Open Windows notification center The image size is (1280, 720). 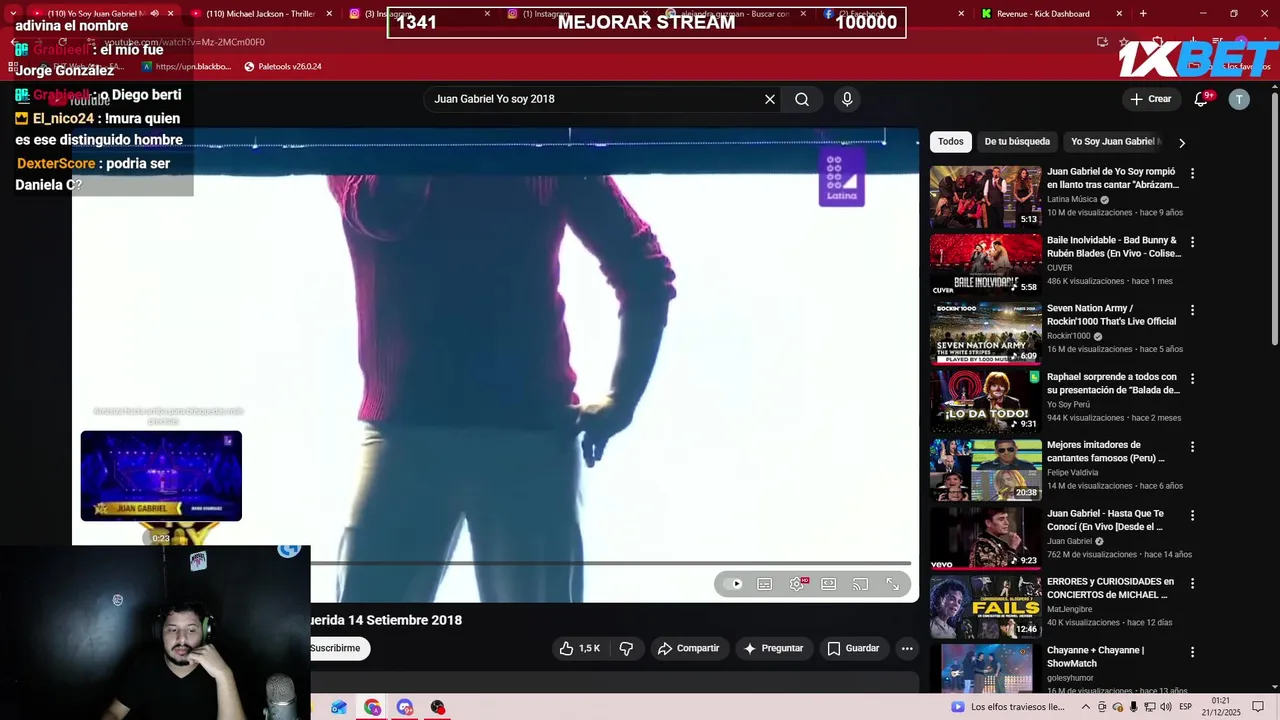pos(1258,707)
